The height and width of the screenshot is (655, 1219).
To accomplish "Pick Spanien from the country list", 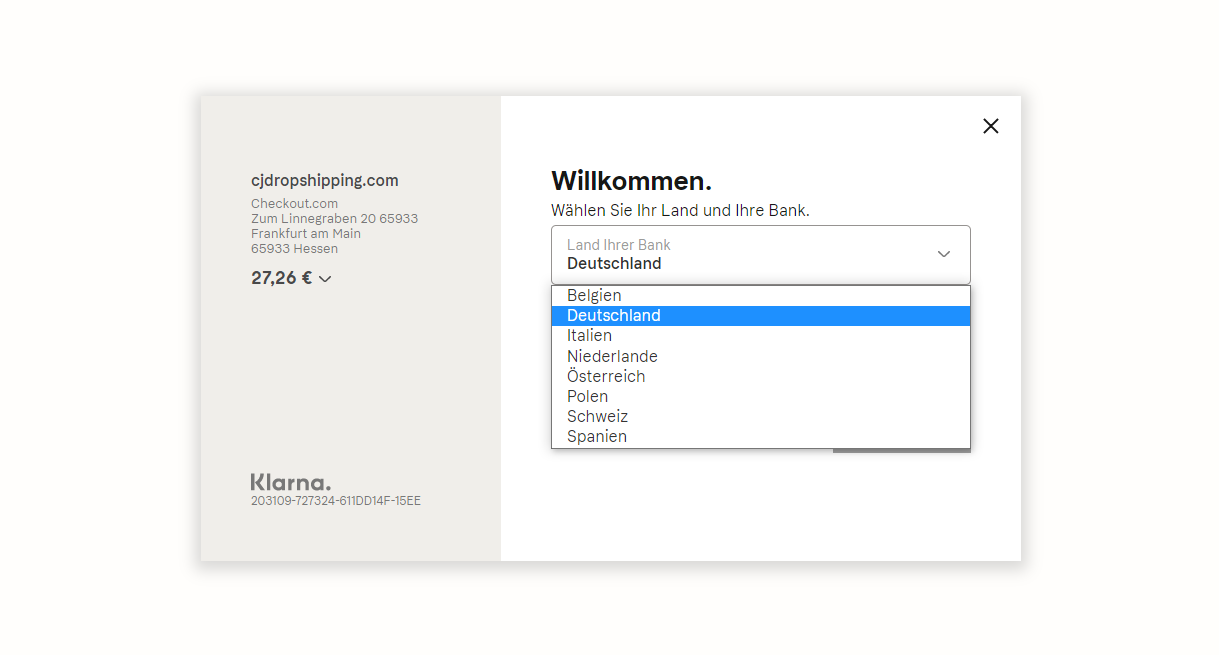I will [597, 436].
